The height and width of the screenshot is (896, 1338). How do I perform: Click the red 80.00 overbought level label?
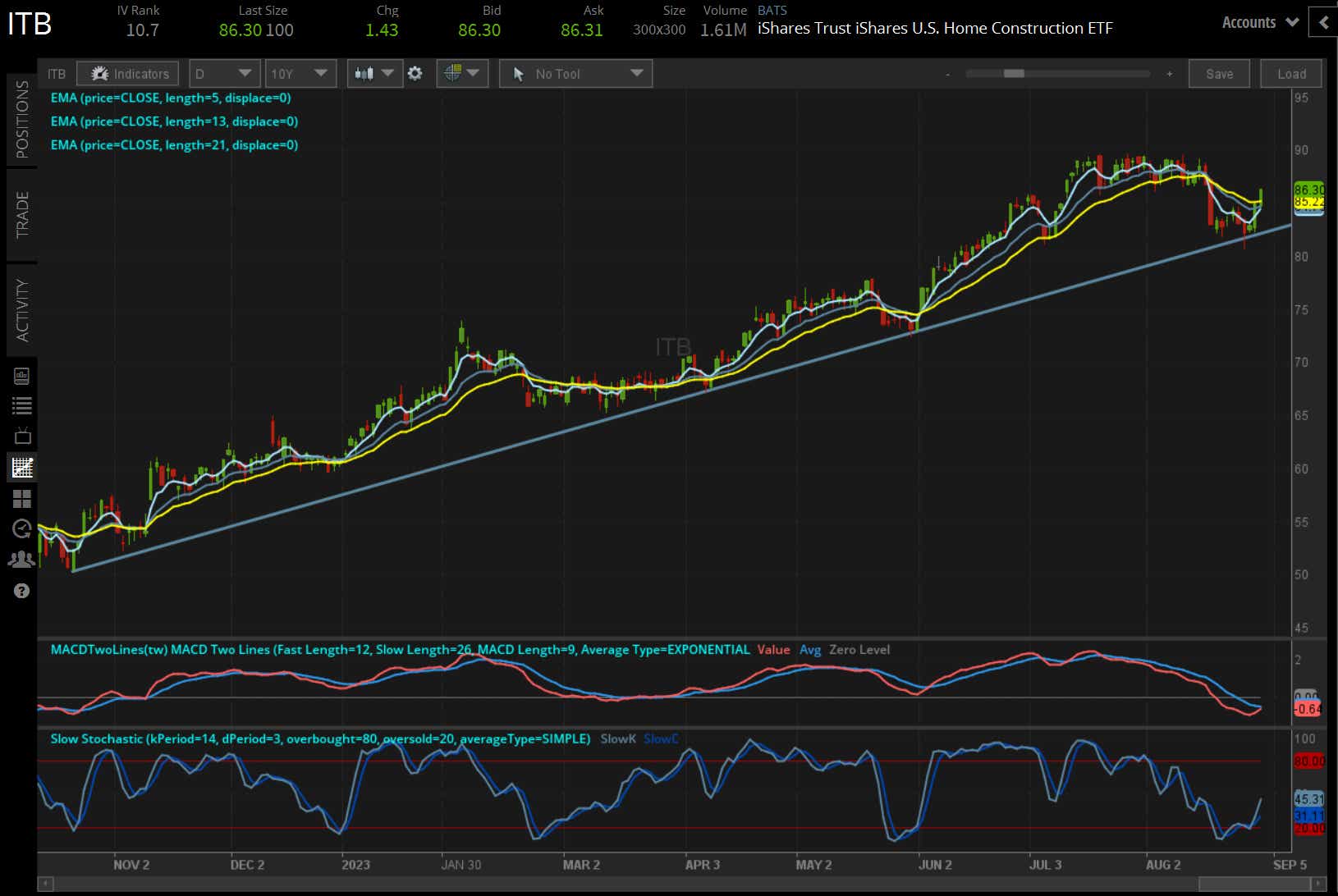click(1309, 761)
